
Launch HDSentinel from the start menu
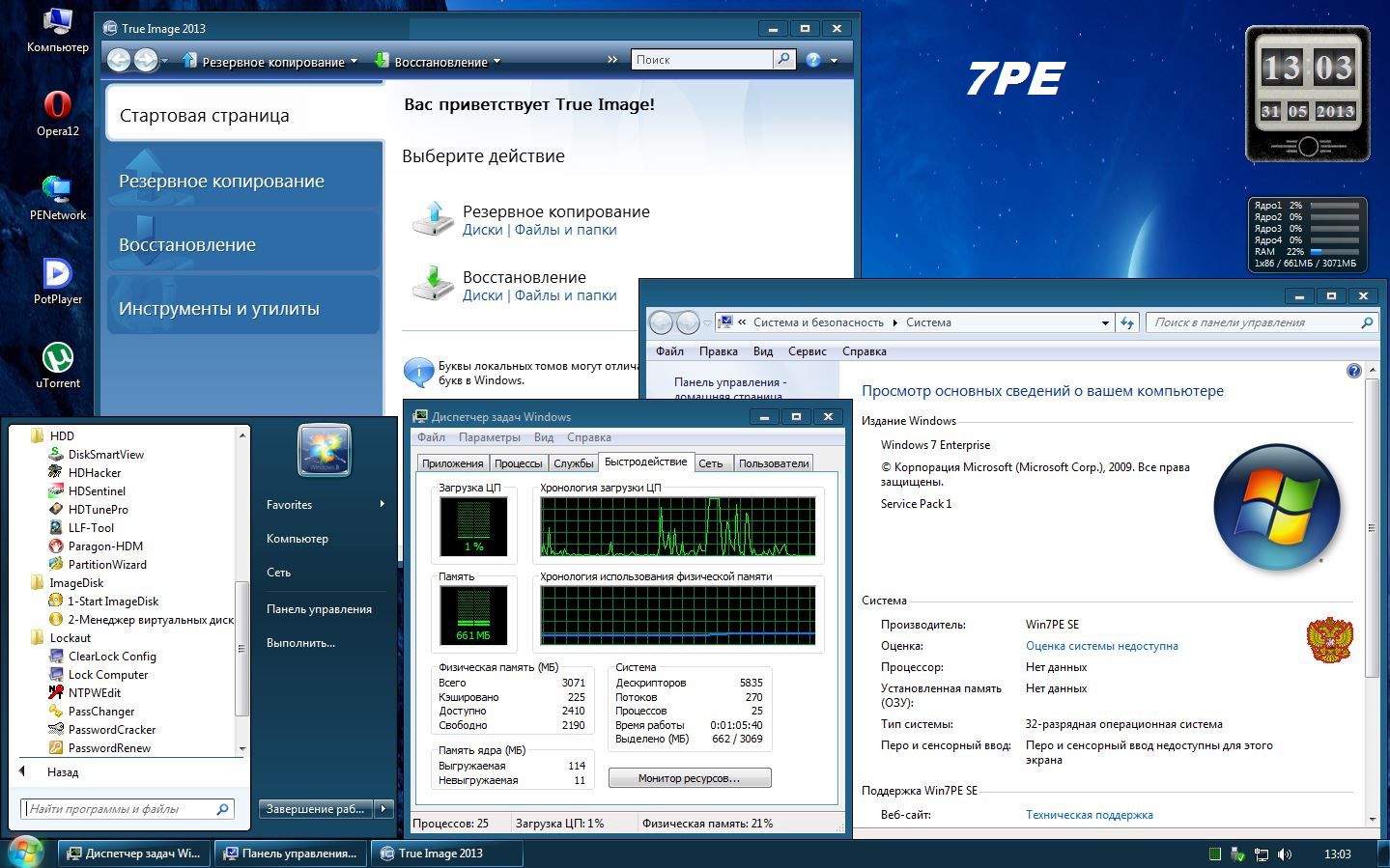(97, 490)
